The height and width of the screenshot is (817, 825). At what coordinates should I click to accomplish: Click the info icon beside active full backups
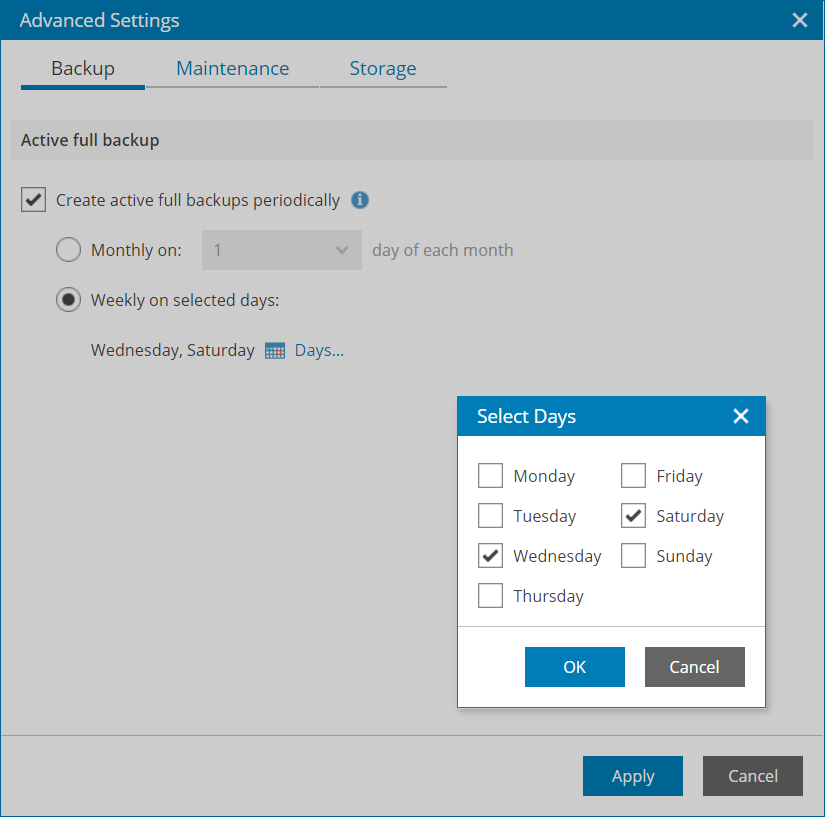pyautogui.click(x=361, y=200)
